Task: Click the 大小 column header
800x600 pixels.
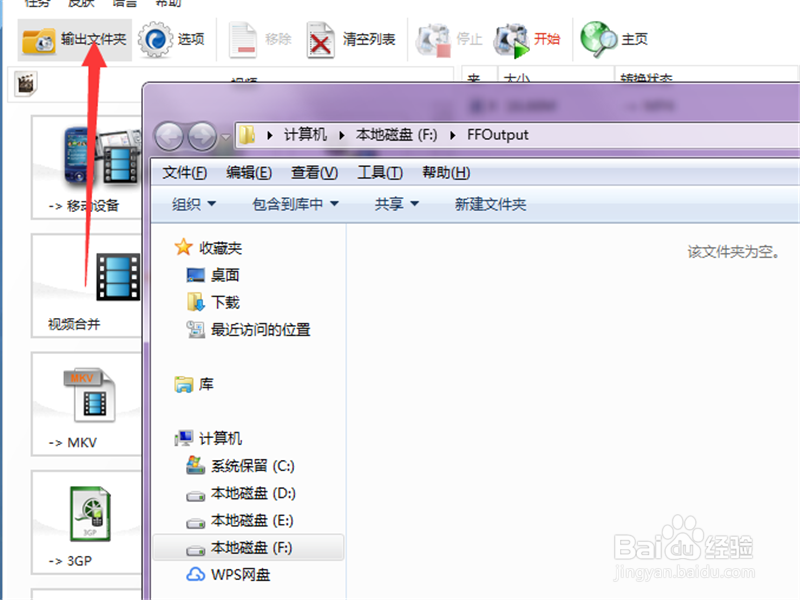Action: point(517,78)
